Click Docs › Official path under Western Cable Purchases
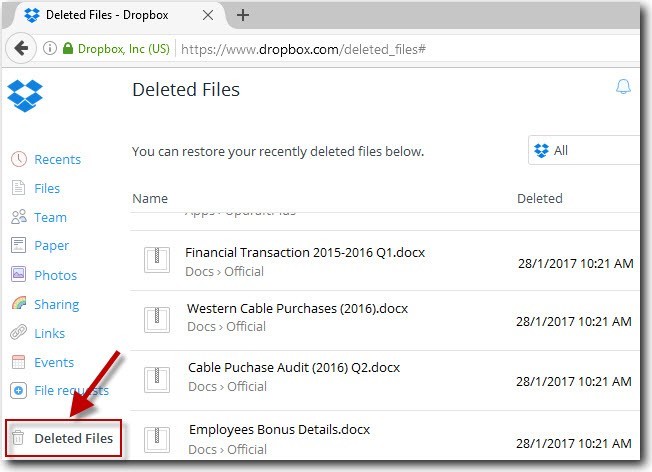The image size is (652, 472). [227, 327]
